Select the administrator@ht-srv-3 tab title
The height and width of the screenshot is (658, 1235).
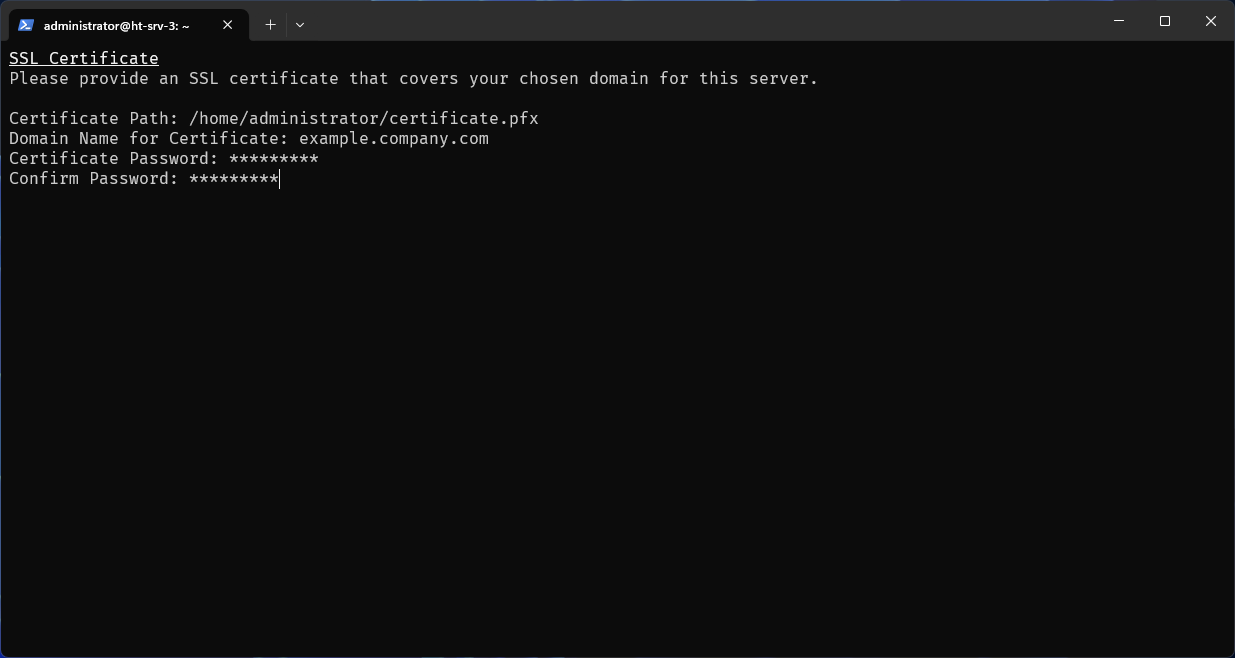click(116, 26)
